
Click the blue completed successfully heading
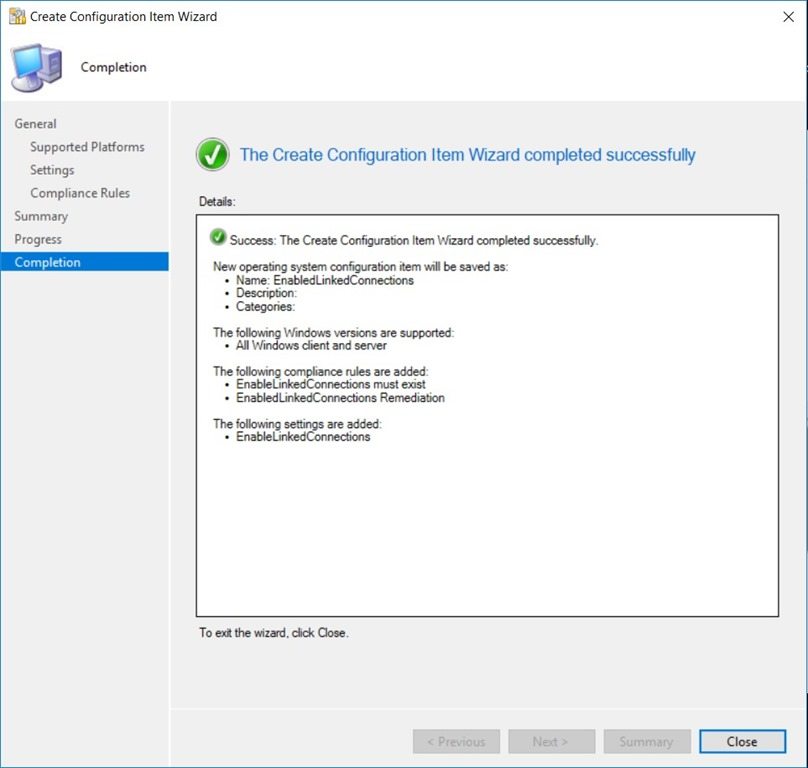point(468,155)
